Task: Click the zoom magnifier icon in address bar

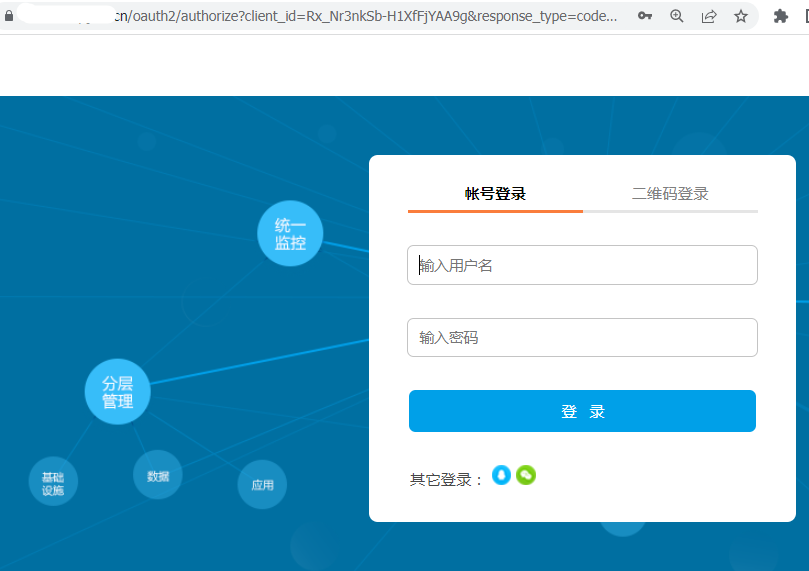Action: coord(677,16)
